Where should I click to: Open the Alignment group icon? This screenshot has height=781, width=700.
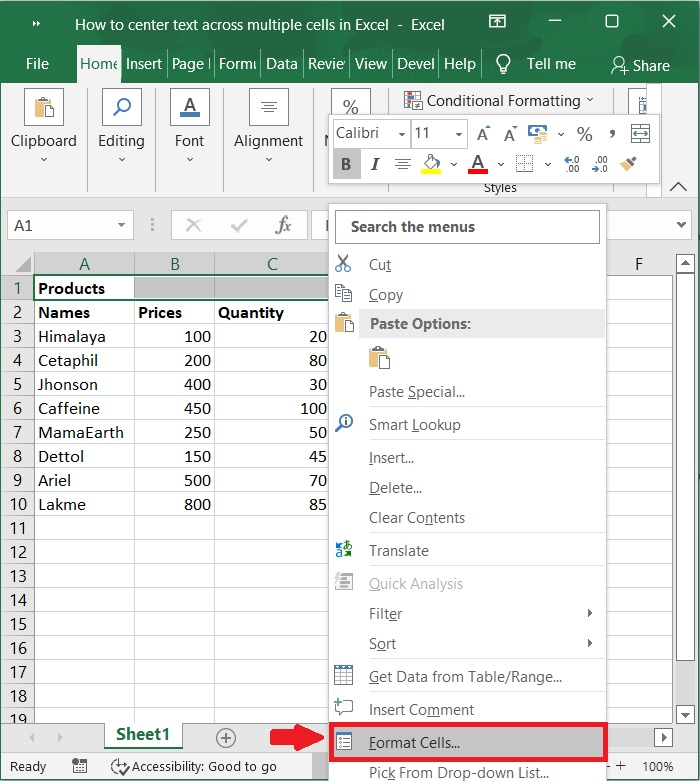click(269, 107)
